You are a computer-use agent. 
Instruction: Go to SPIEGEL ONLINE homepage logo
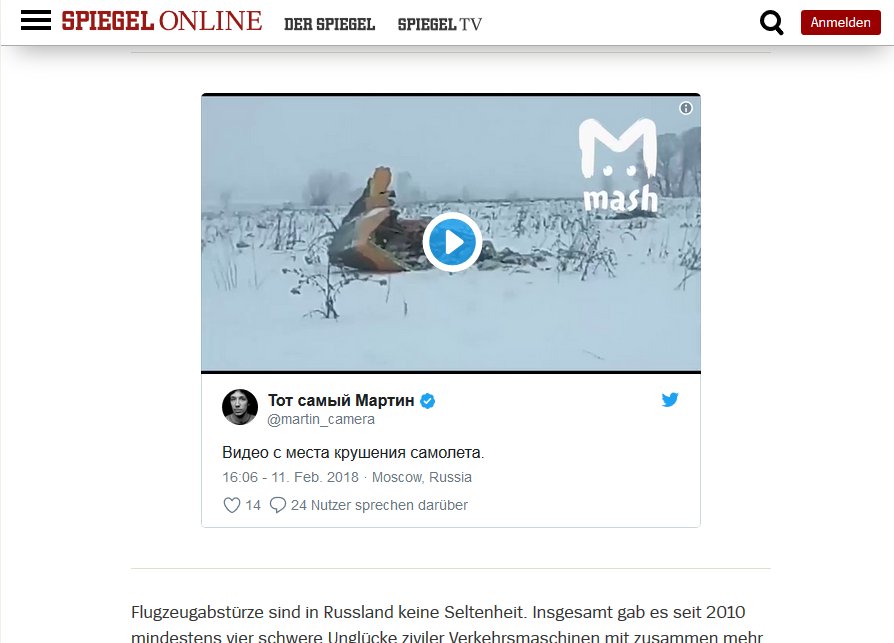click(162, 21)
